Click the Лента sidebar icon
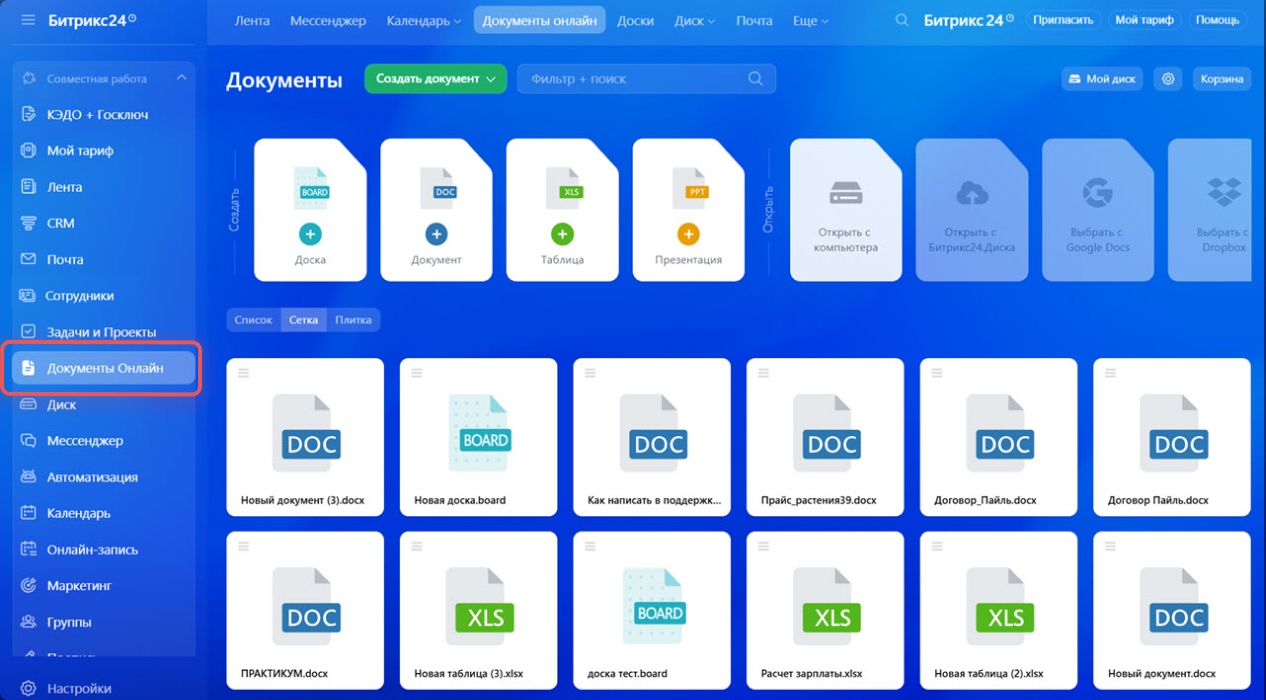The height and width of the screenshot is (700, 1266). click(x=28, y=187)
